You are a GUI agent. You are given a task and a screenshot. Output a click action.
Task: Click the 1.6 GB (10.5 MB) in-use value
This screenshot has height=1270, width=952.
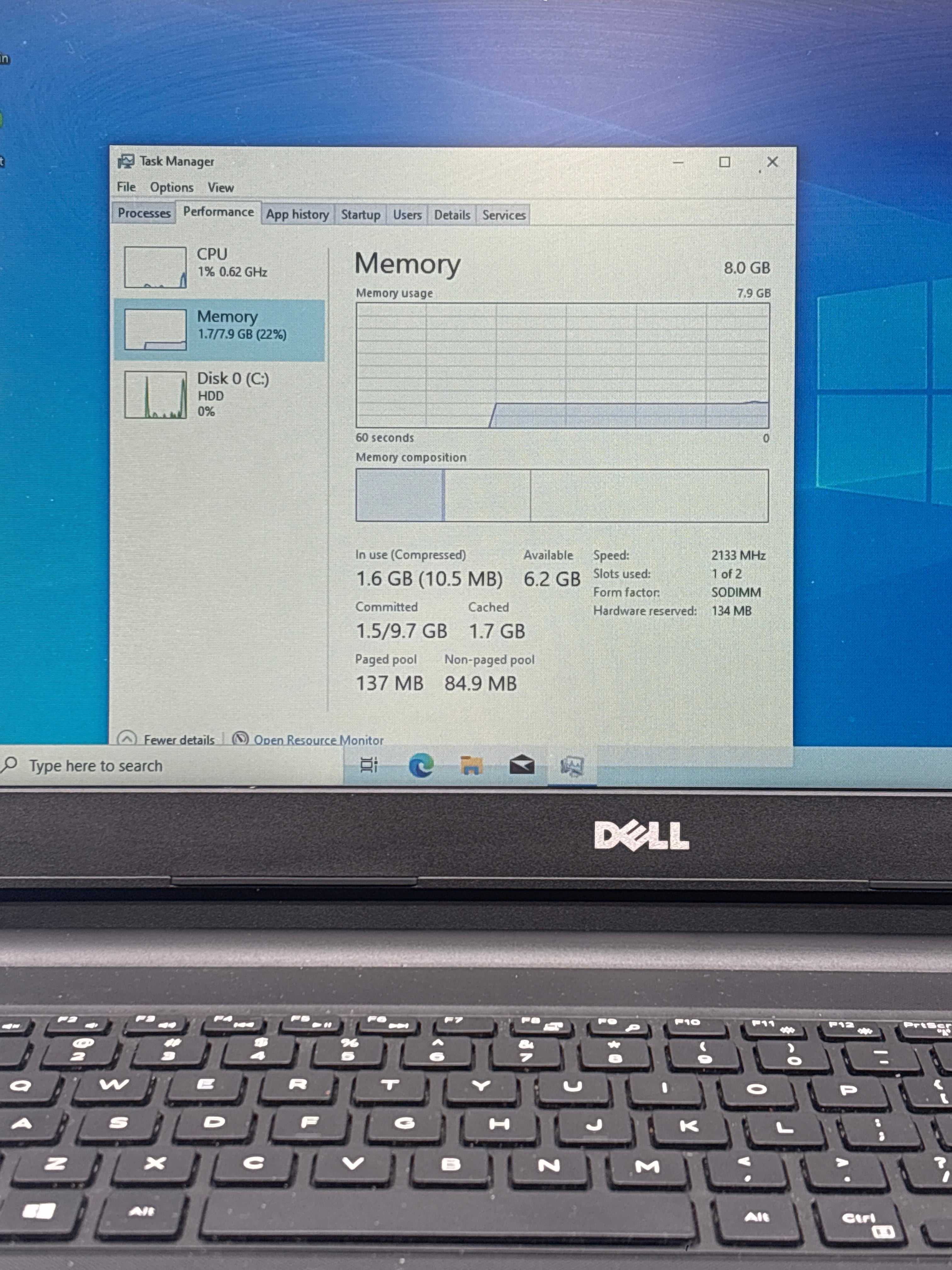429,579
